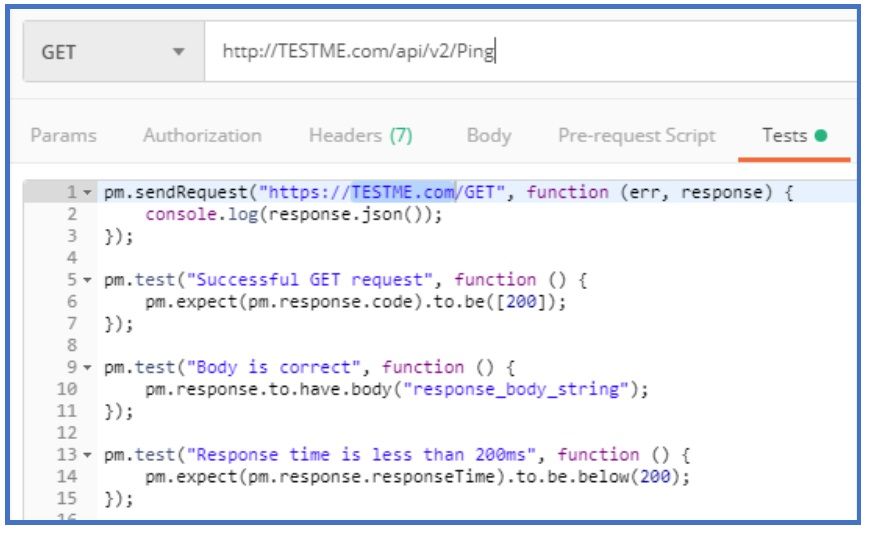Viewport: 869px width, 535px height.
Task: Fold the "Successful GET request" test on line 5
Action: pos(88,280)
